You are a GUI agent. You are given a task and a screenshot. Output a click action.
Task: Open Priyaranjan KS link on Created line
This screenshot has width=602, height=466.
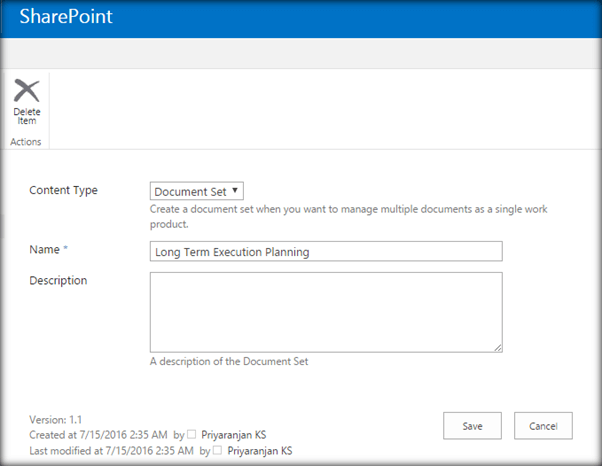pyautogui.click(x=233, y=435)
